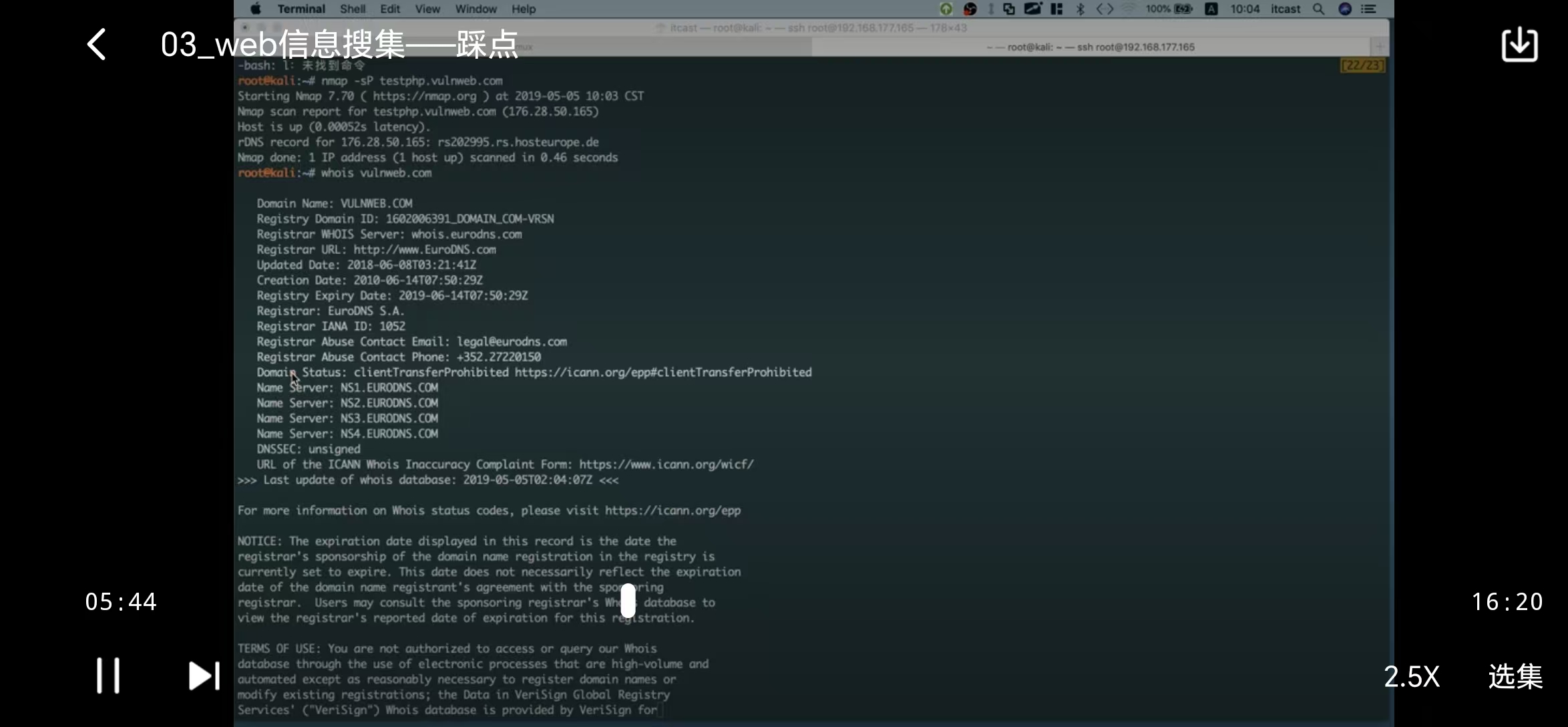
Task: Pause the video playback
Action: pos(108,676)
